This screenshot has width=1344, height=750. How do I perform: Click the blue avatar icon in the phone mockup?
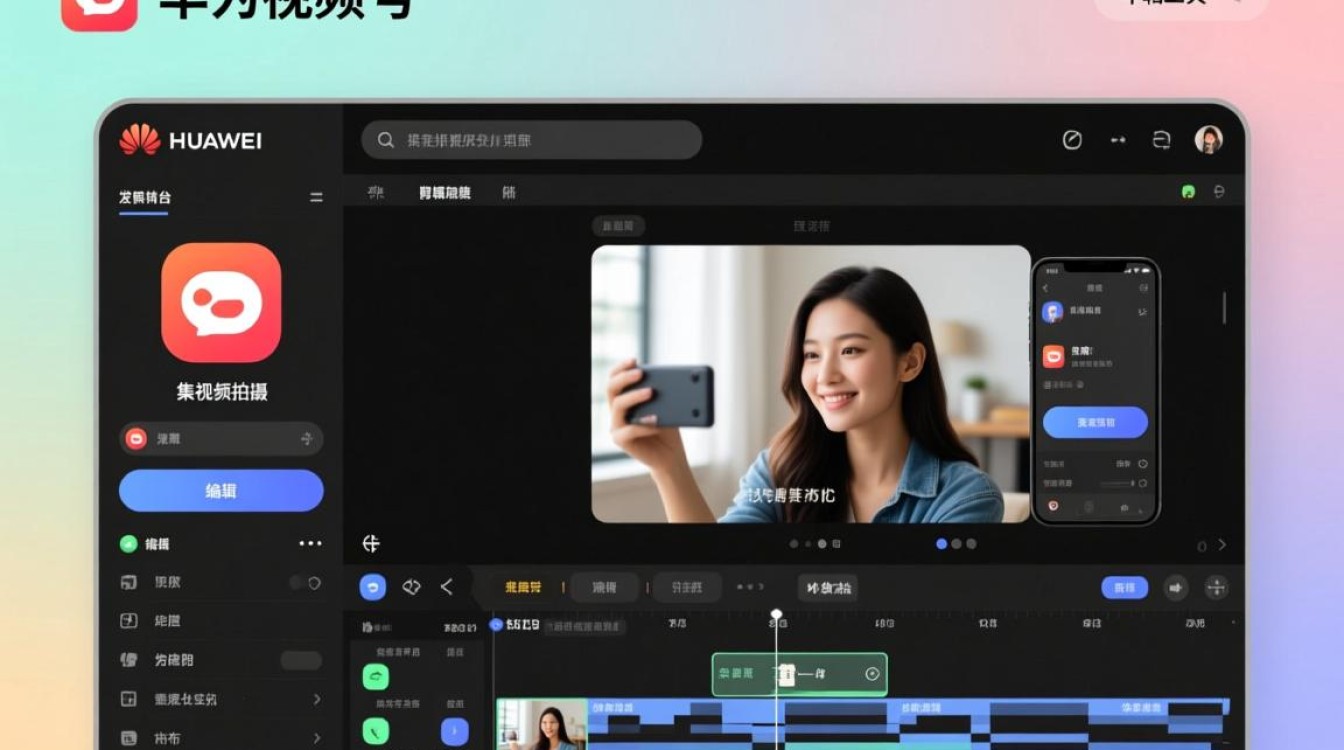tap(1052, 312)
